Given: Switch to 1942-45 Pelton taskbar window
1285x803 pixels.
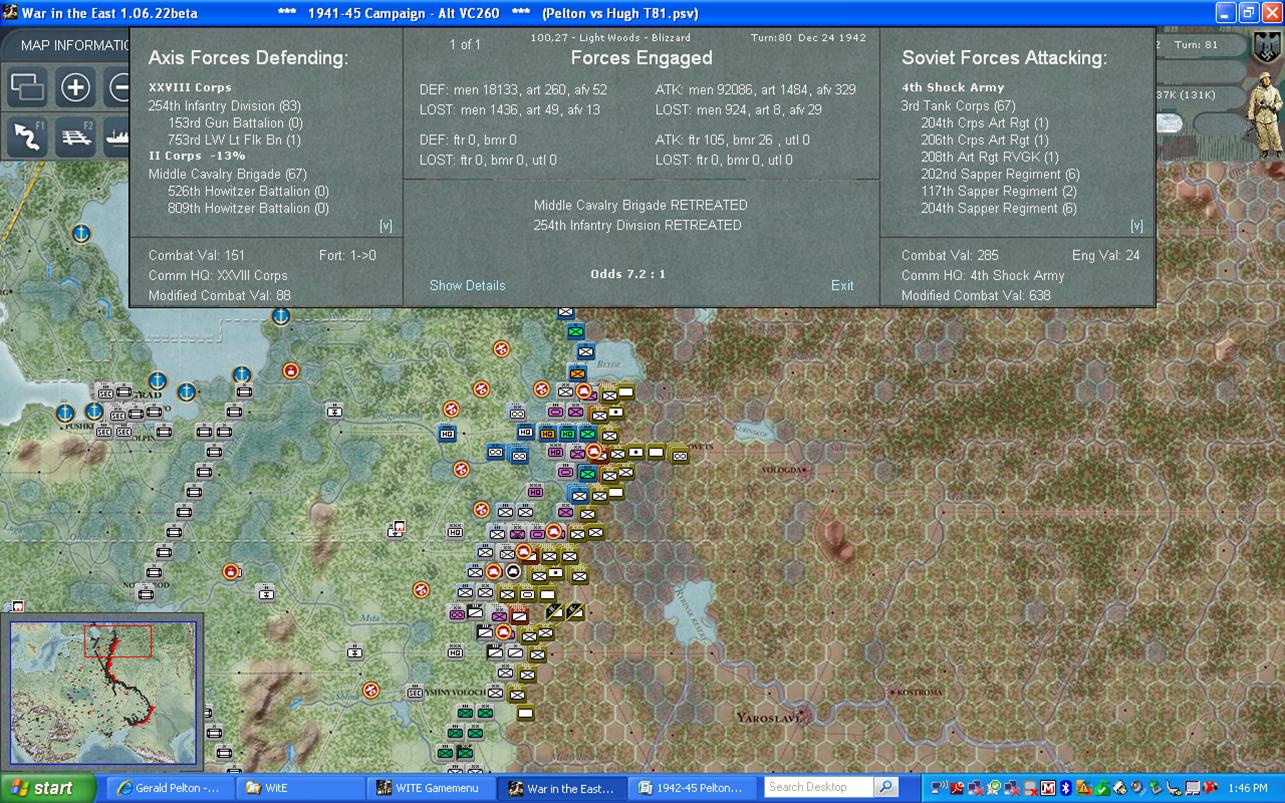Looking at the screenshot, I should 691,788.
